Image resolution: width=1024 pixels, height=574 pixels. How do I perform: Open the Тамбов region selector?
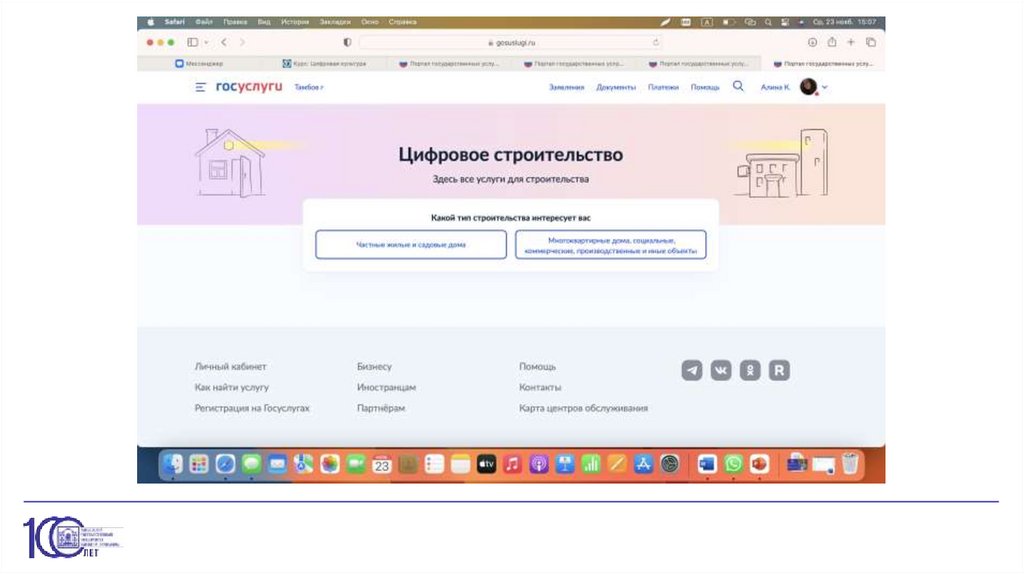[308, 87]
